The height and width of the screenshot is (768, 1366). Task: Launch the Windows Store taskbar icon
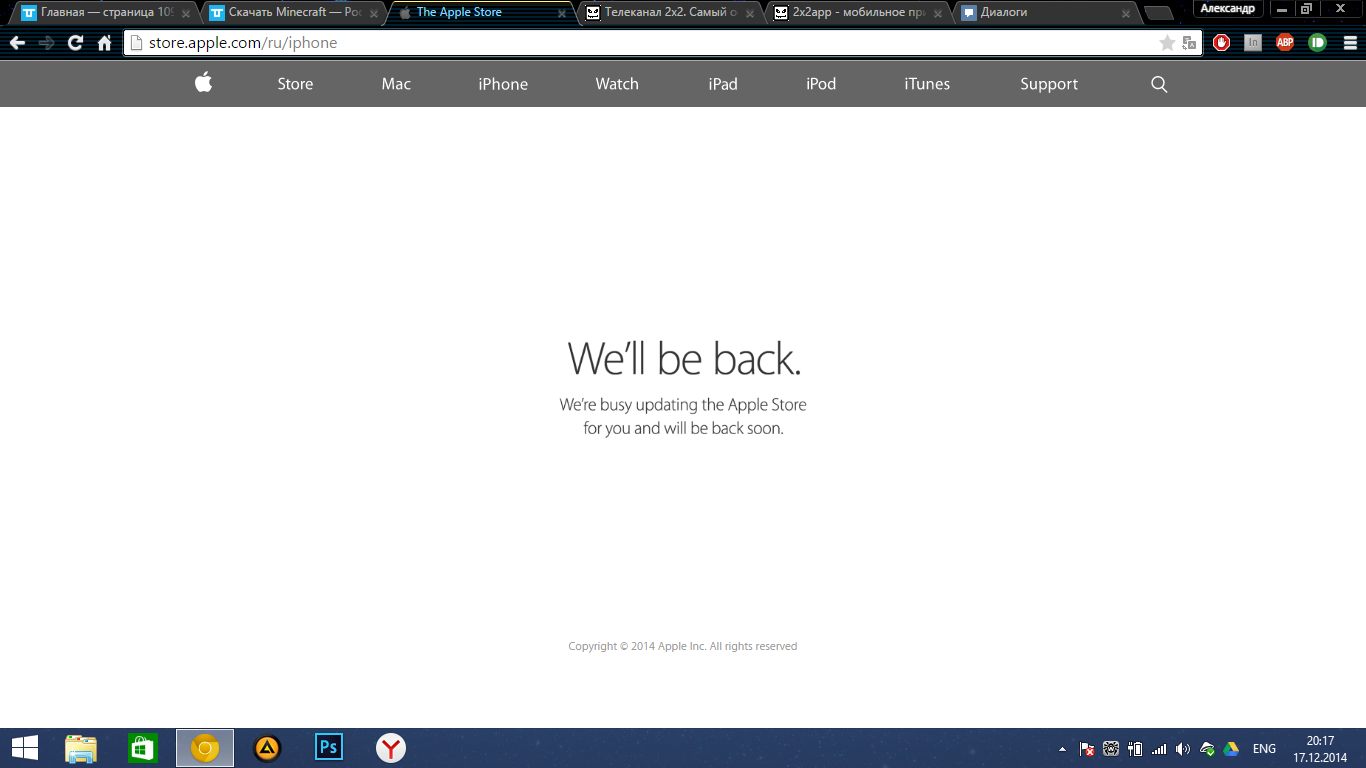click(143, 748)
